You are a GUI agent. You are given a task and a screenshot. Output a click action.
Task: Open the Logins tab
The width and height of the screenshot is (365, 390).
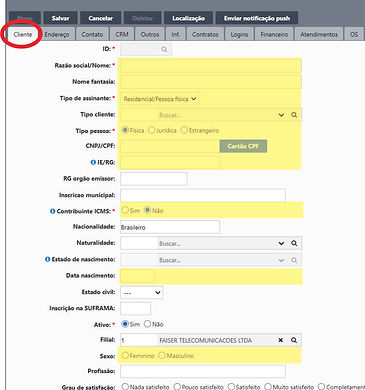coord(239,34)
